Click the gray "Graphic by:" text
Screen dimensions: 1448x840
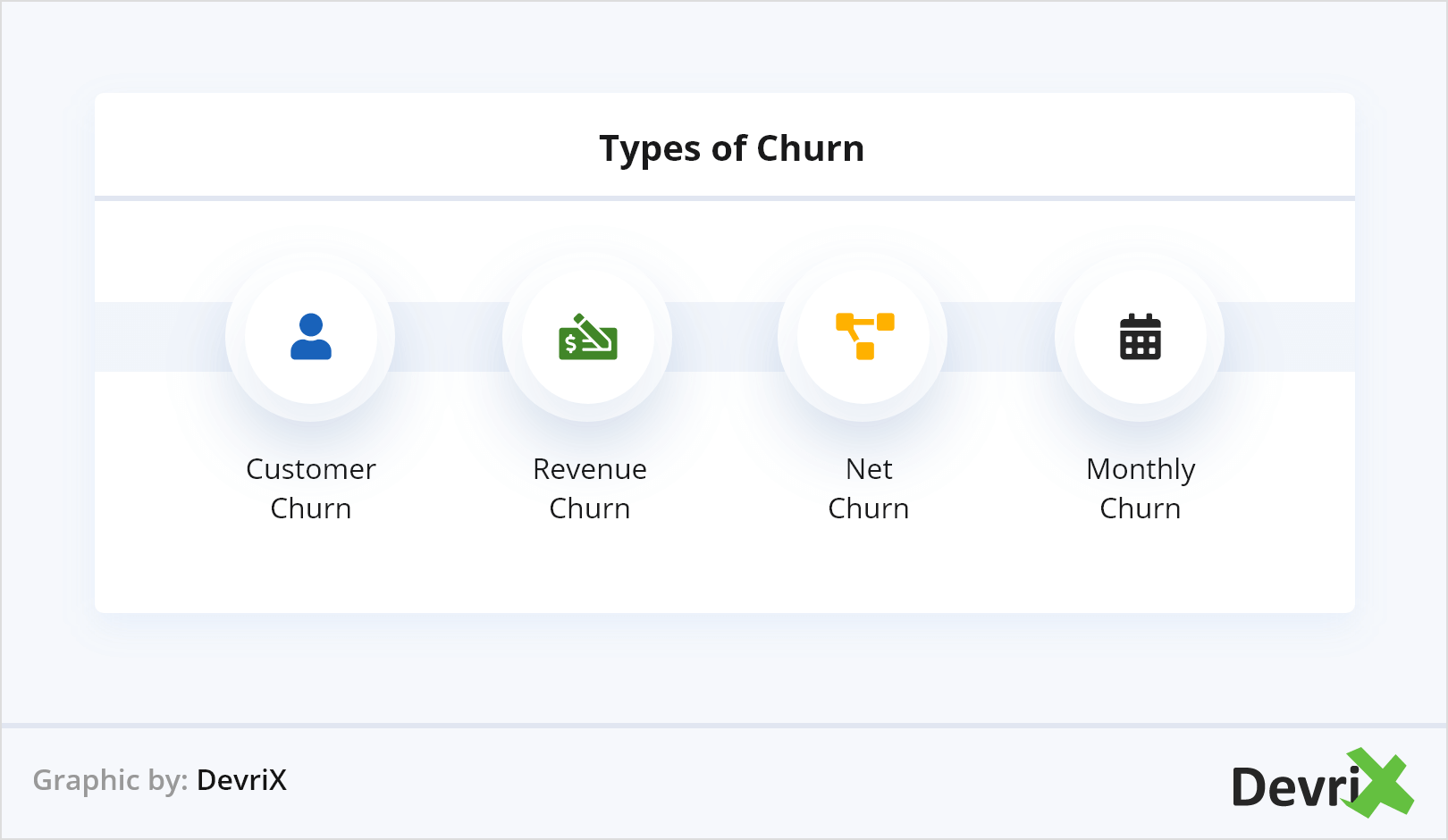click(x=110, y=780)
